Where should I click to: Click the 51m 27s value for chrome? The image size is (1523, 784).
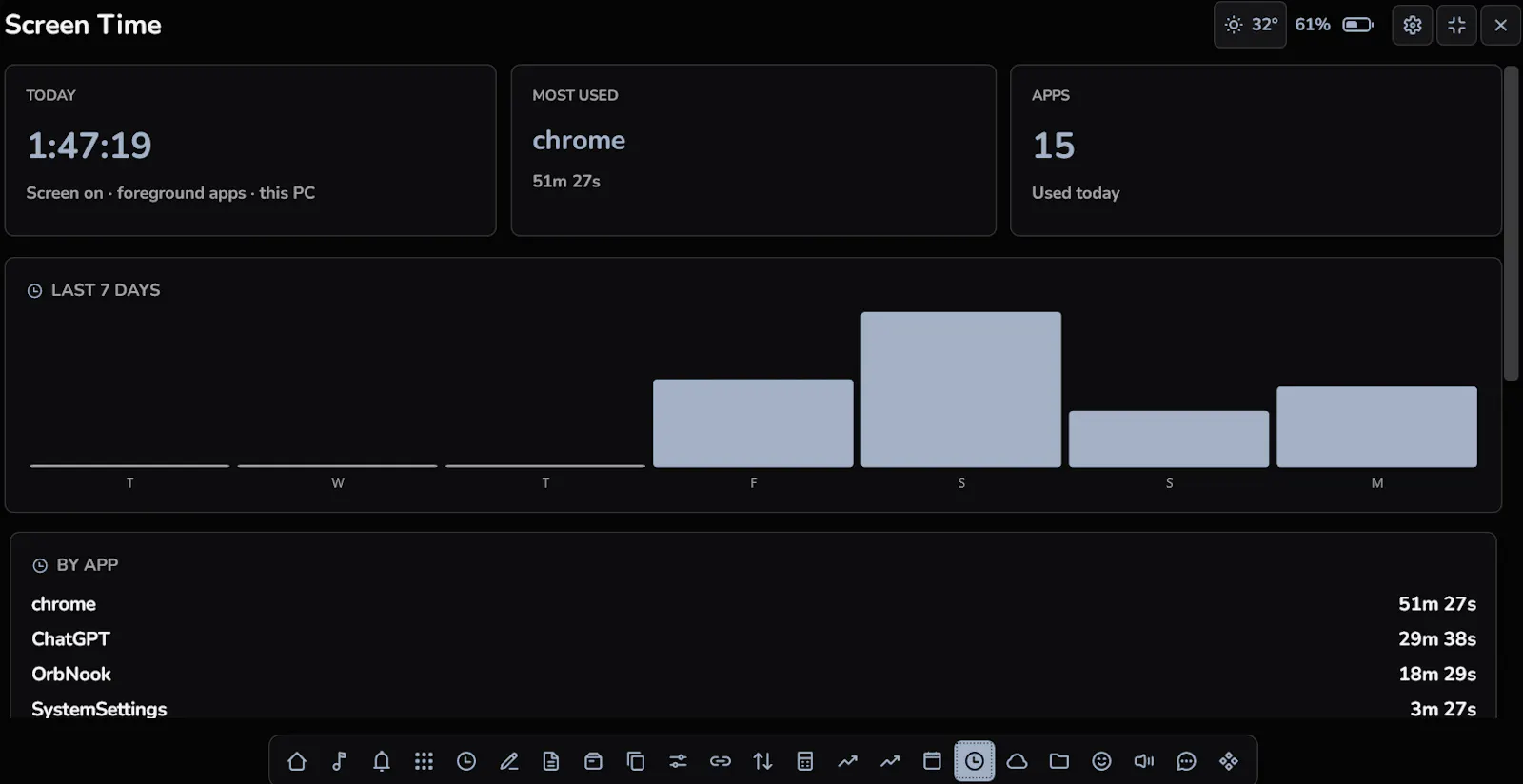point(1437,604)
